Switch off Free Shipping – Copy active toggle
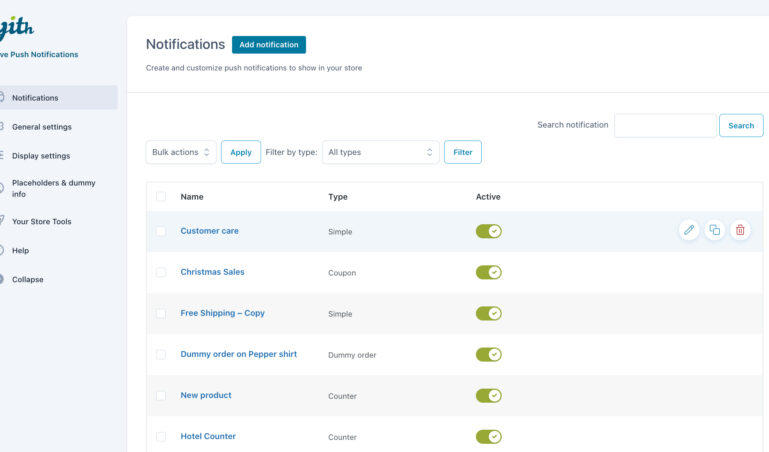769x452 pixels. pos(488,314)
